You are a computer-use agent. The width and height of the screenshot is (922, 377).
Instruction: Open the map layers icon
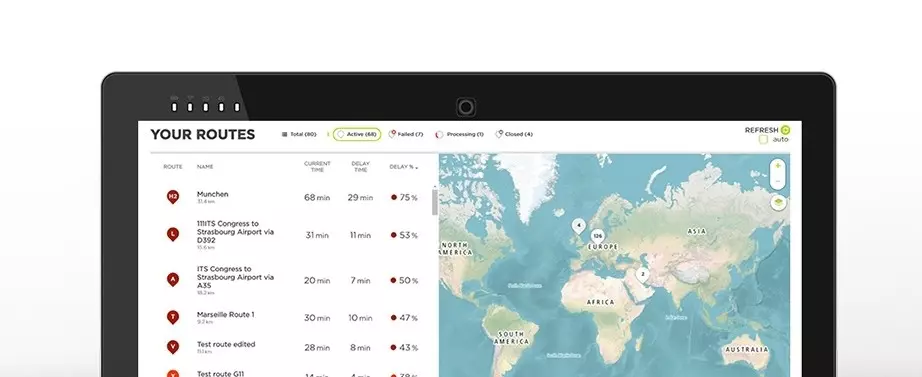click(778, 203)
